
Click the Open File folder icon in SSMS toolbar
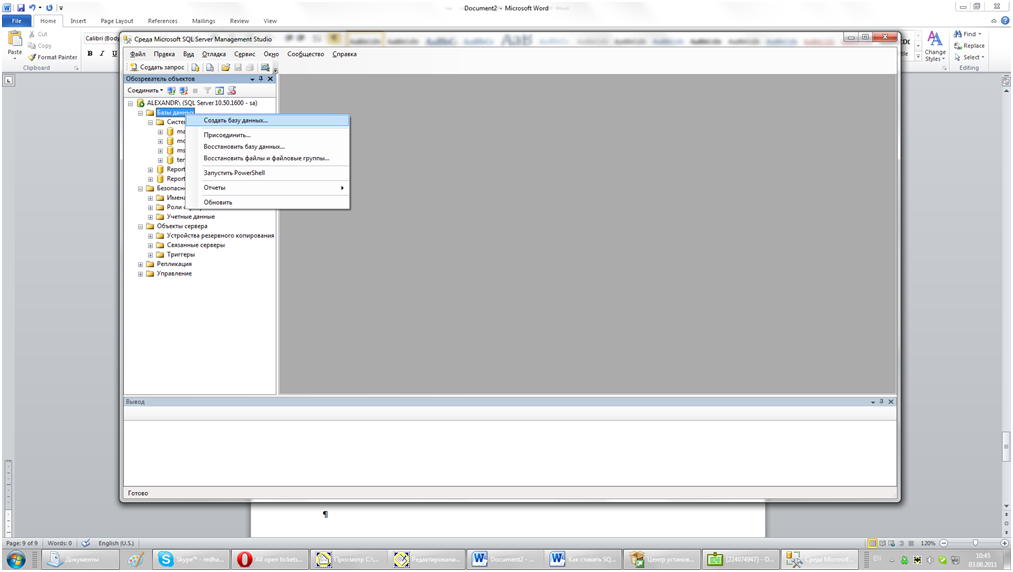[225, 67]
